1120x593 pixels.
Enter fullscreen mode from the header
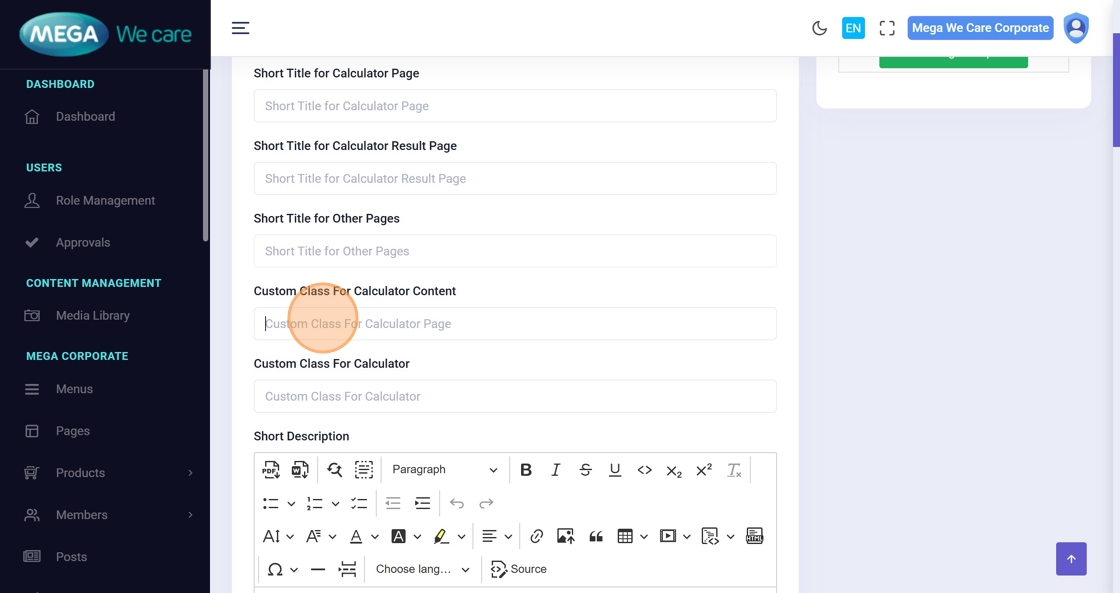point(887,28)
